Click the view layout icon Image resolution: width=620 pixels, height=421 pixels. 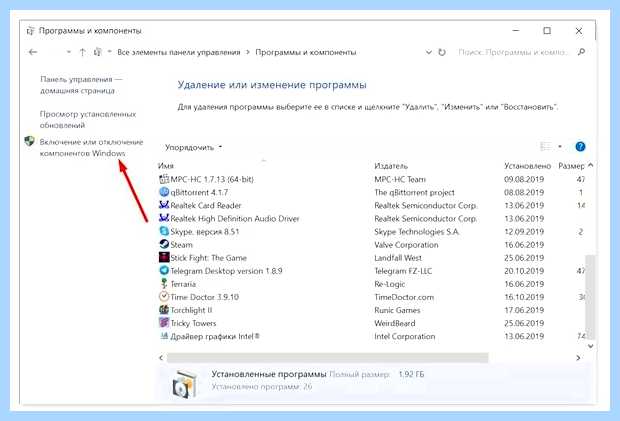click(546, 147)
